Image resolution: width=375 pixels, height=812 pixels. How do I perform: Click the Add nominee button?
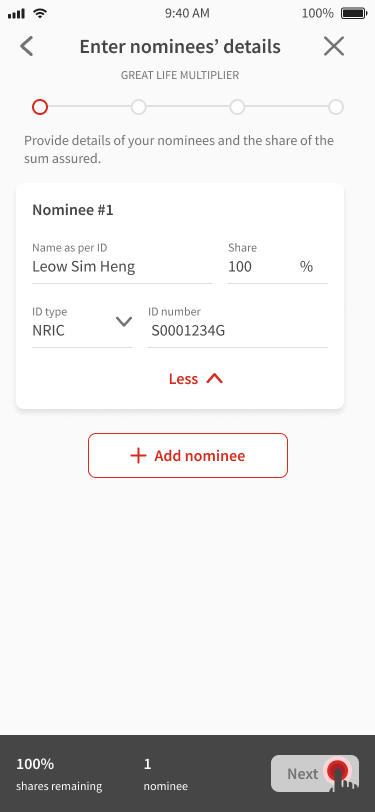[188, 456]
